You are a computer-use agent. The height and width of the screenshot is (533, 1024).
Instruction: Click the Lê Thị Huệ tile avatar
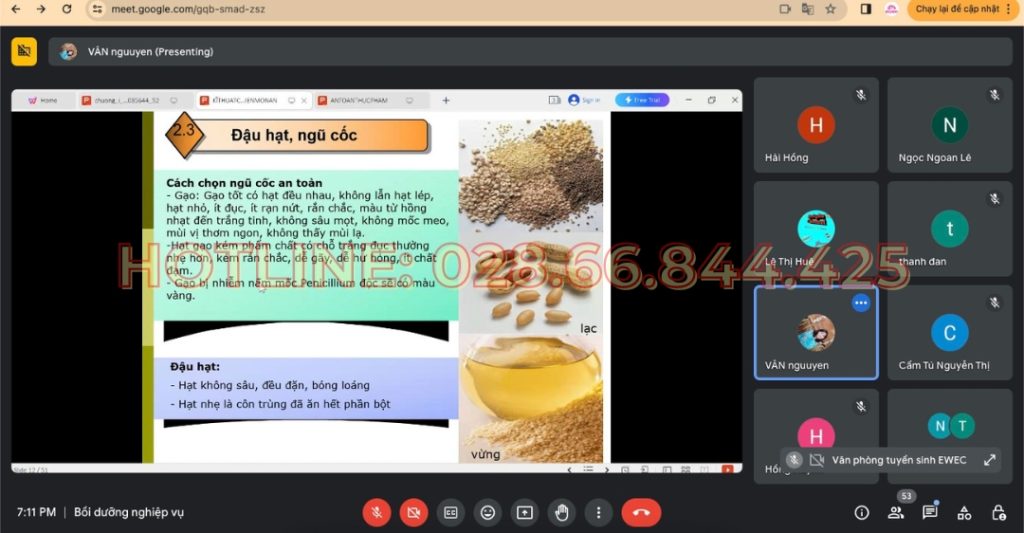click(816, 229)
